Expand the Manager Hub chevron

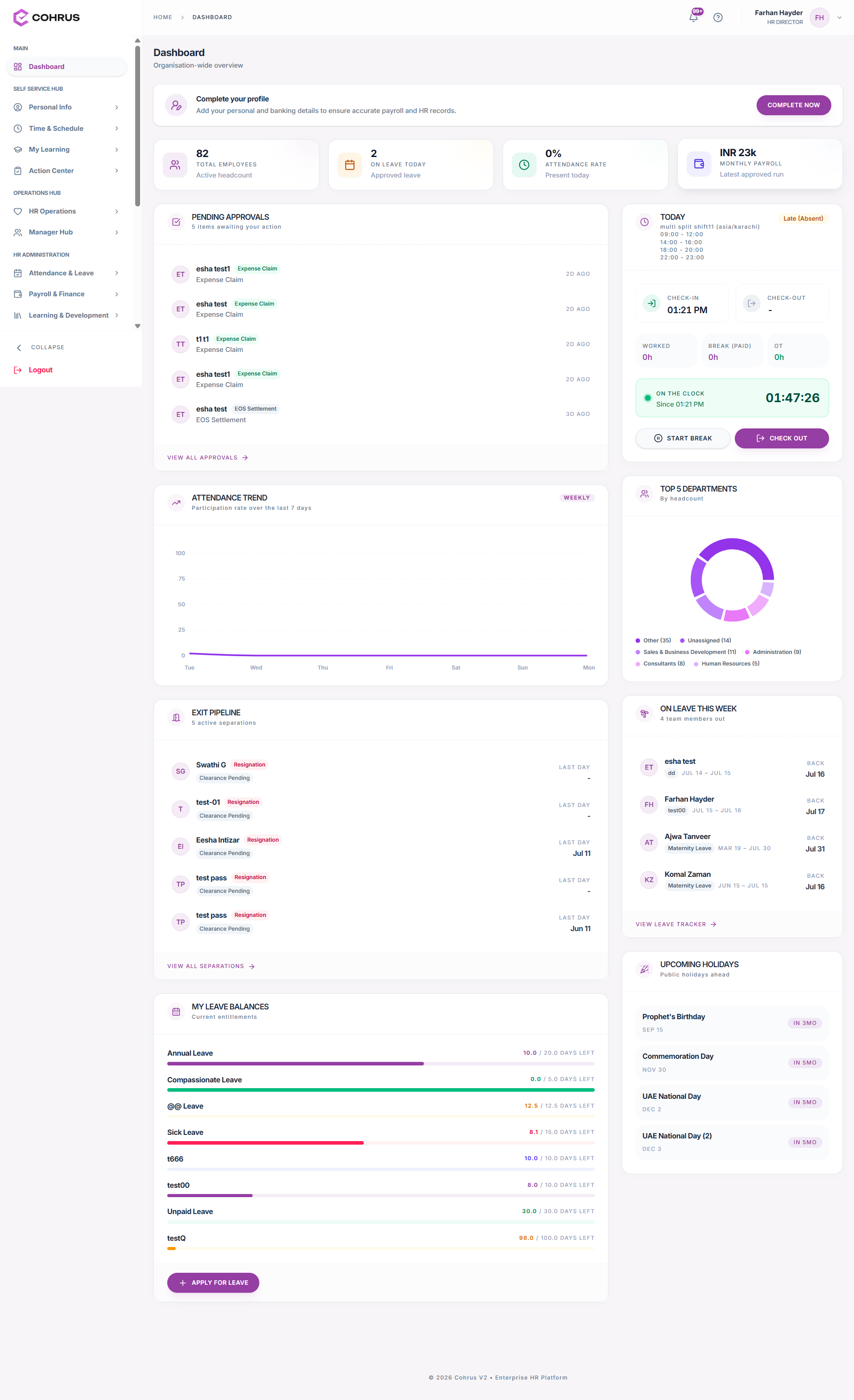[117, 232]
